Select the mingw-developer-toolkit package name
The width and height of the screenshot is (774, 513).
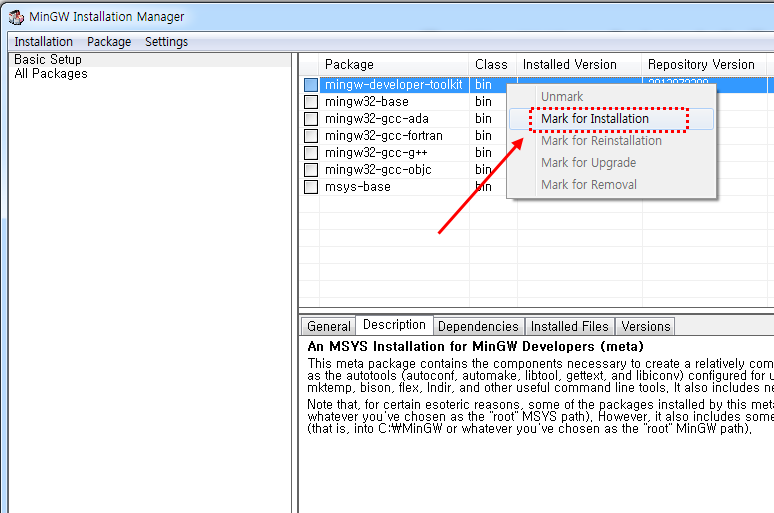(x=393, y=85)
